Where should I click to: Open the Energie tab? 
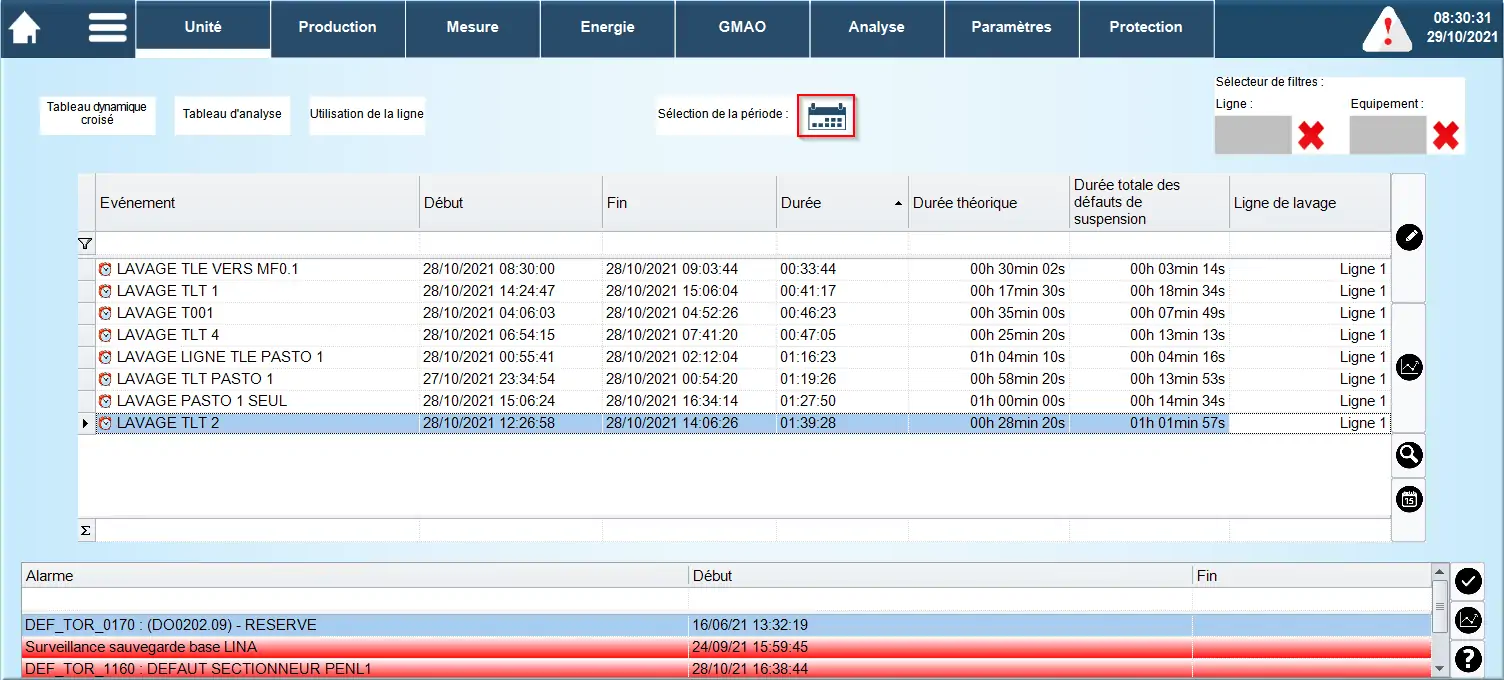(x=608, y=27)
